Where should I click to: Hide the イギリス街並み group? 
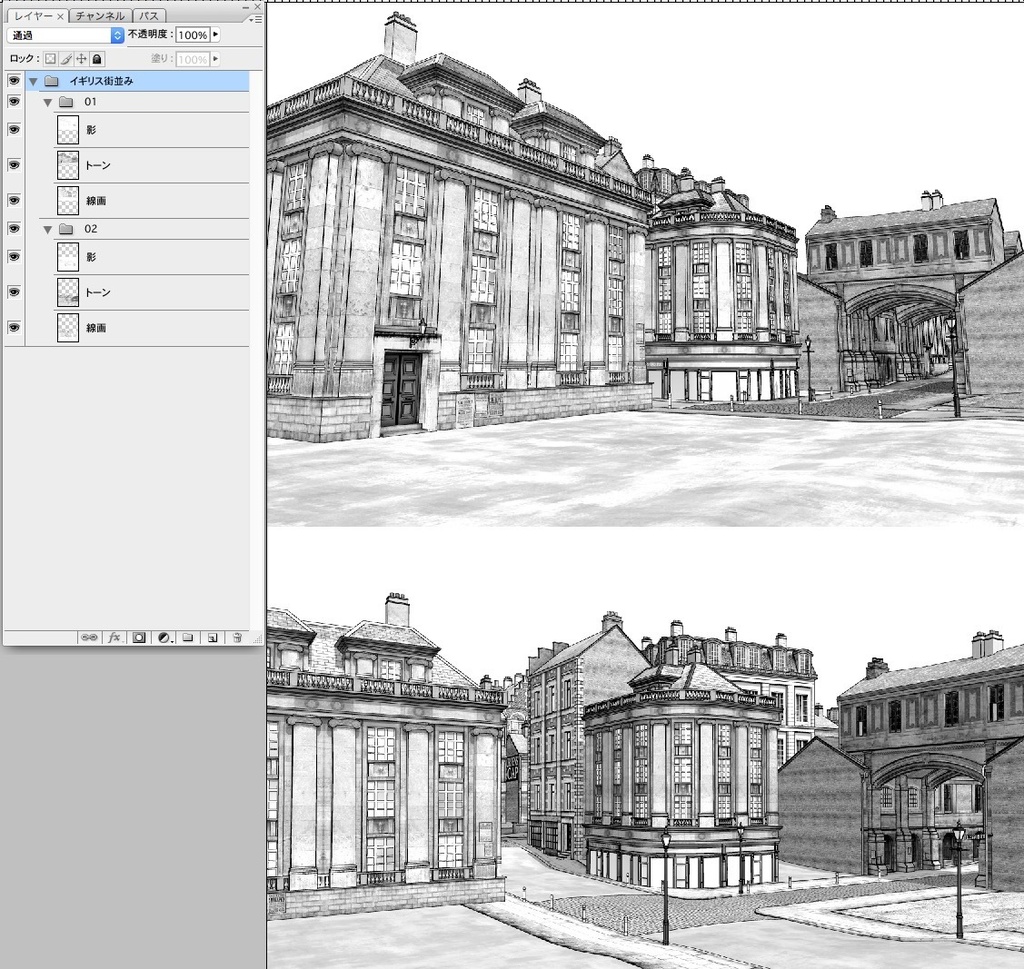pyautogui.click(x=14, y=80)
